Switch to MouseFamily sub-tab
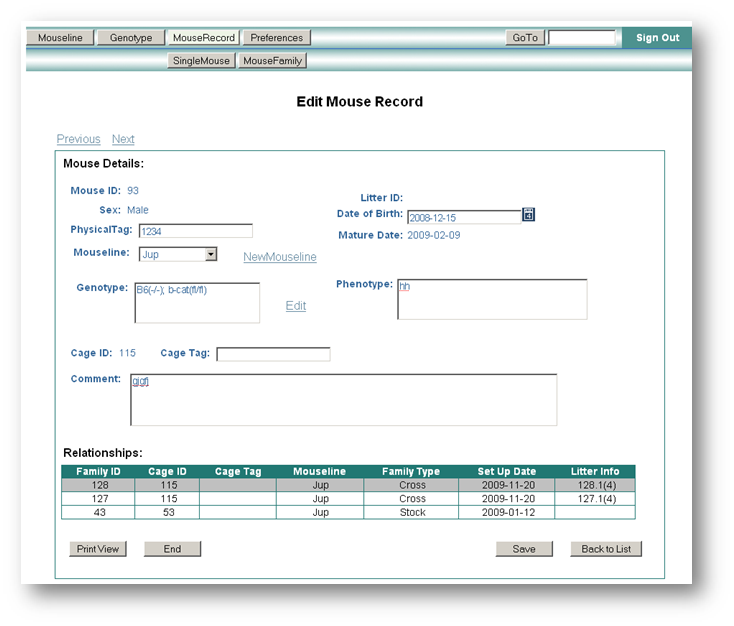 (273, 61)
